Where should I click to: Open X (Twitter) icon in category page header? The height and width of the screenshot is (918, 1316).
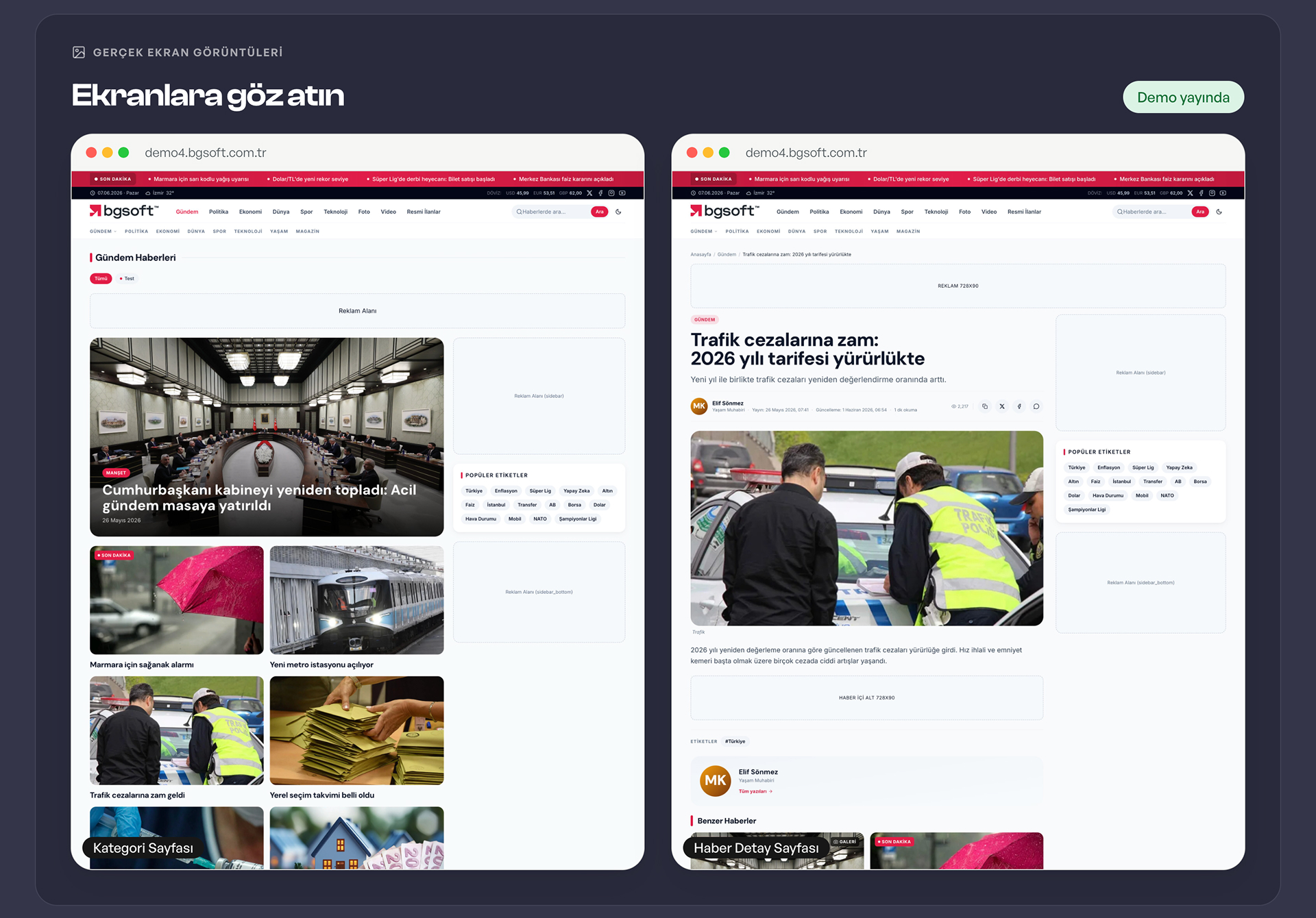click(x=589, y=193)
